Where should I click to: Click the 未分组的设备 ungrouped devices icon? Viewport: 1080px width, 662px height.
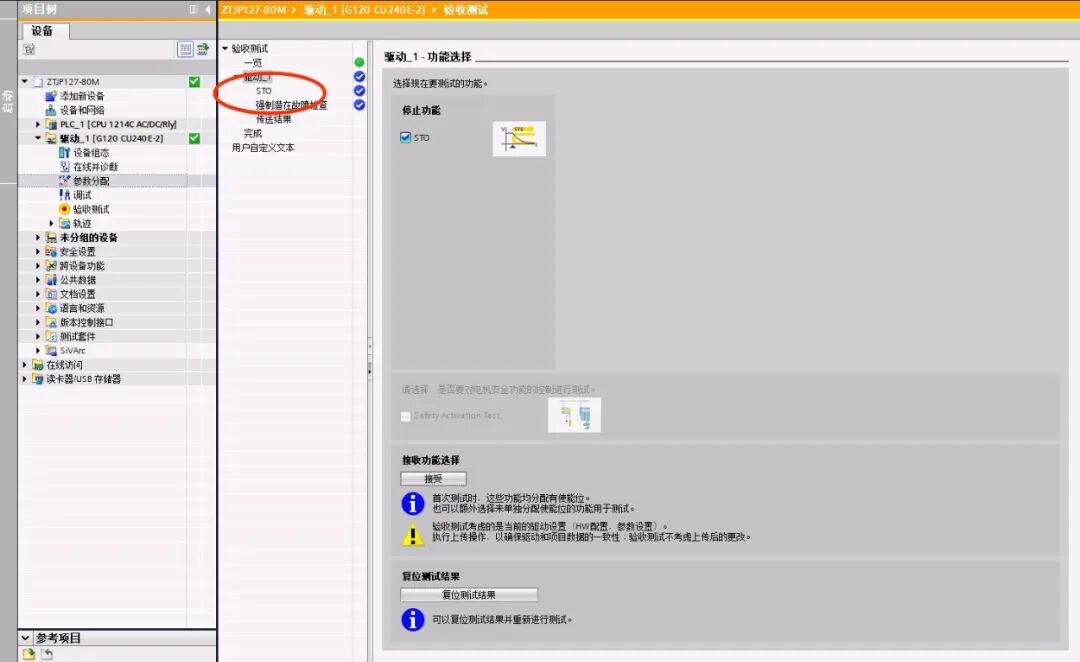[x=50, y=237]
